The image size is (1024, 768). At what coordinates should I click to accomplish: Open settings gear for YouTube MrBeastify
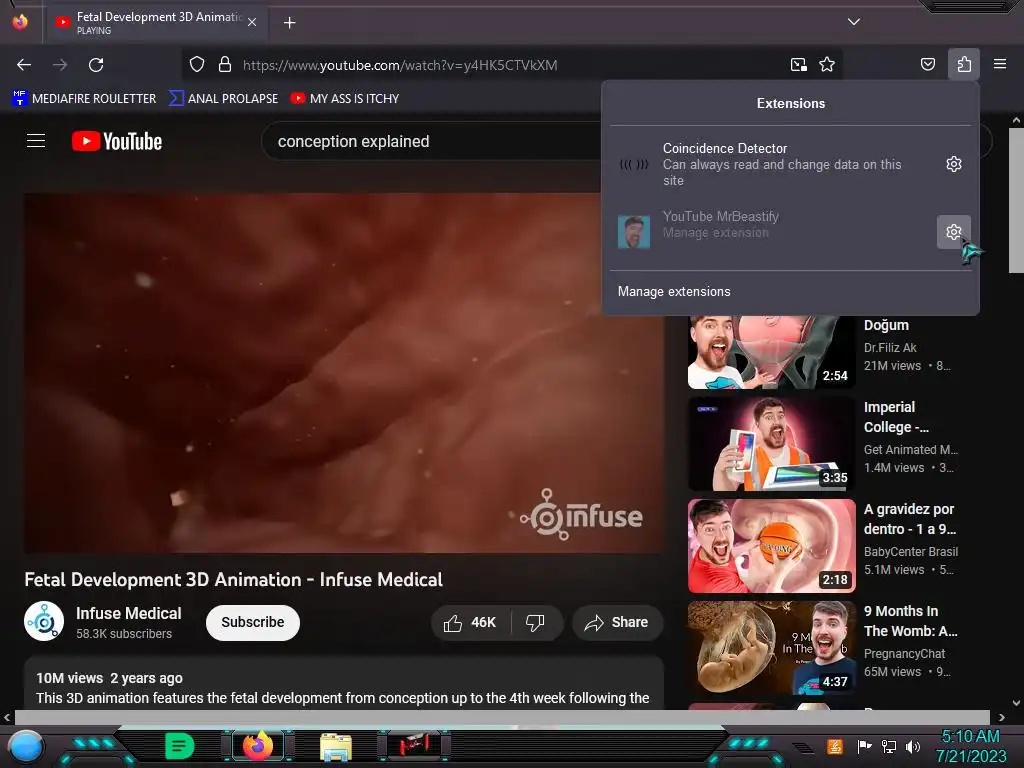tap(953, 232)
